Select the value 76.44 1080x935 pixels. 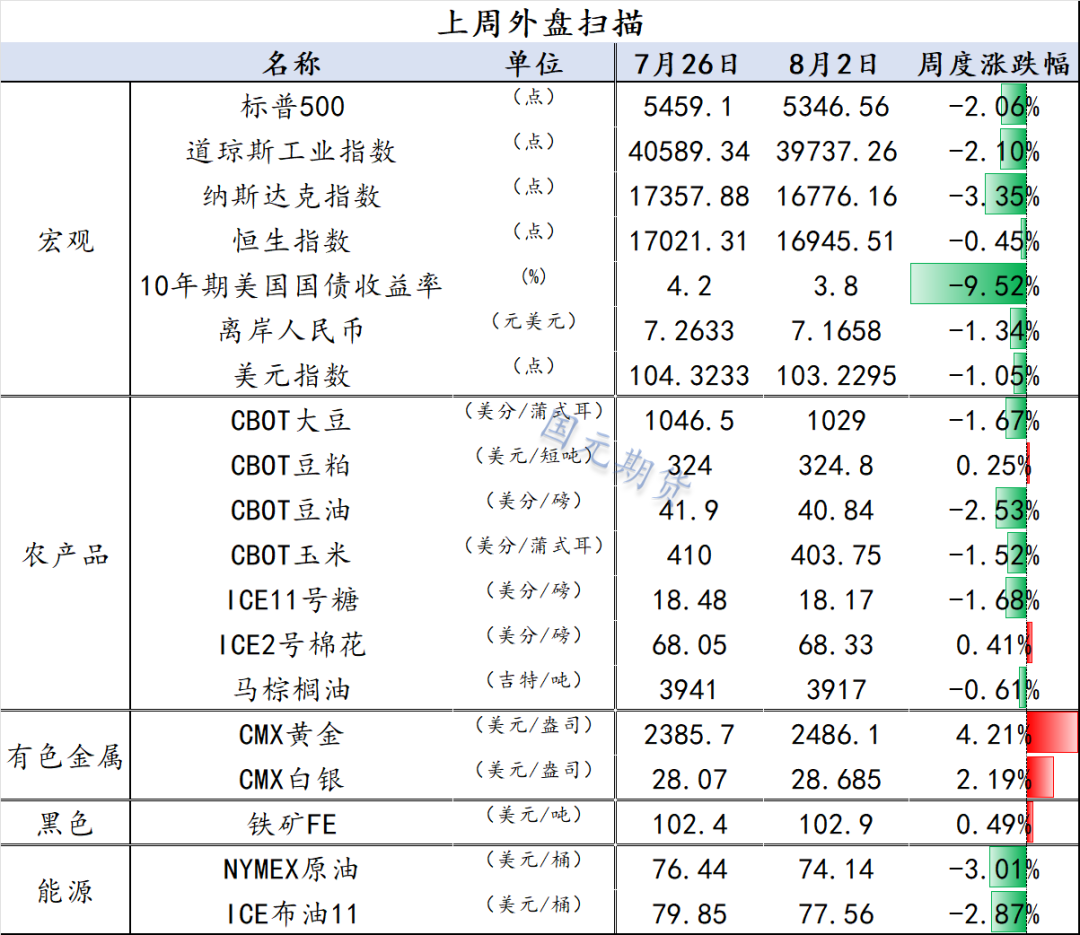click(x=689, y=869)
